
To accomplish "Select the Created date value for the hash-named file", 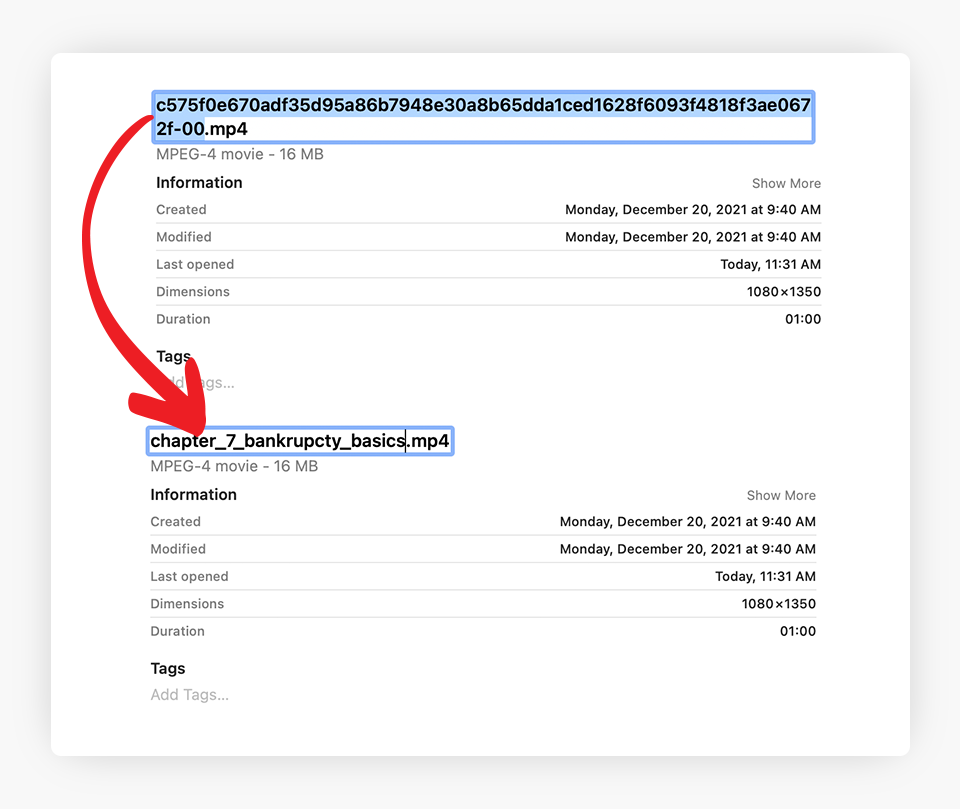I will (x=692, y=210).
